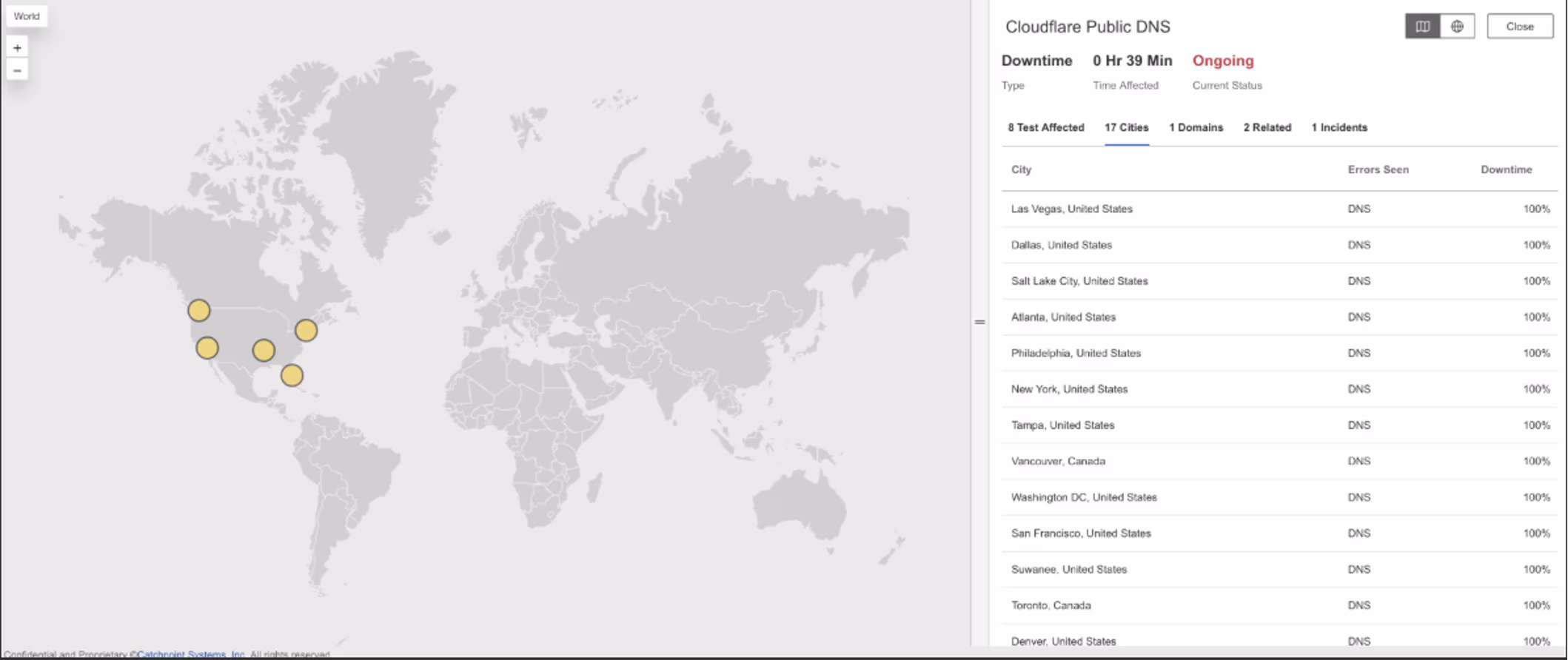Select Salt Lake City, United States row
The width and height of the screenshot is (1568, 660).
(x=1279, y=281)
